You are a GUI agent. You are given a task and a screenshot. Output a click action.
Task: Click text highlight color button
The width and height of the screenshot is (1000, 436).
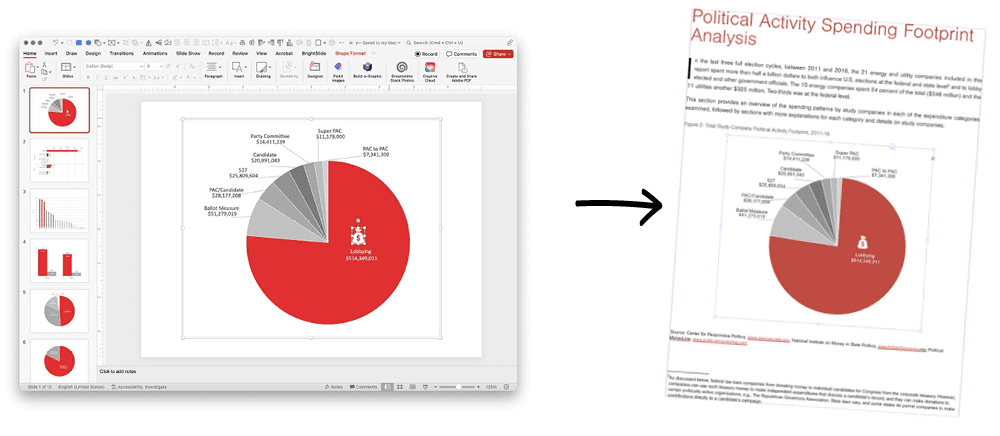click(x=175, y=77)
